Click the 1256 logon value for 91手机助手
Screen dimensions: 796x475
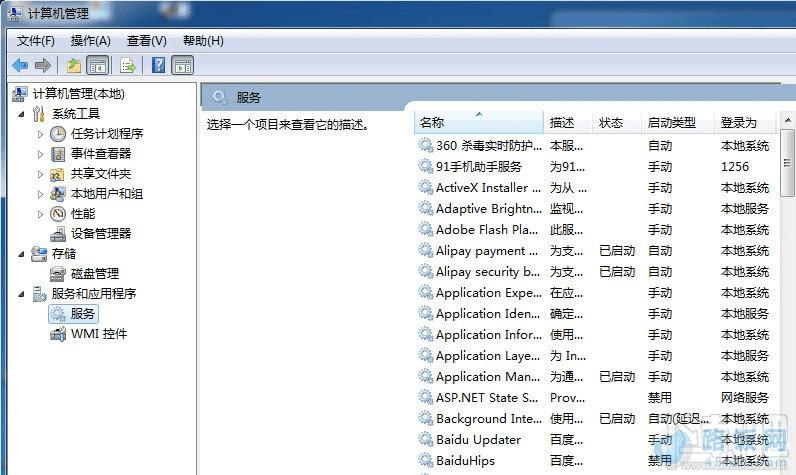click(735, 166)
